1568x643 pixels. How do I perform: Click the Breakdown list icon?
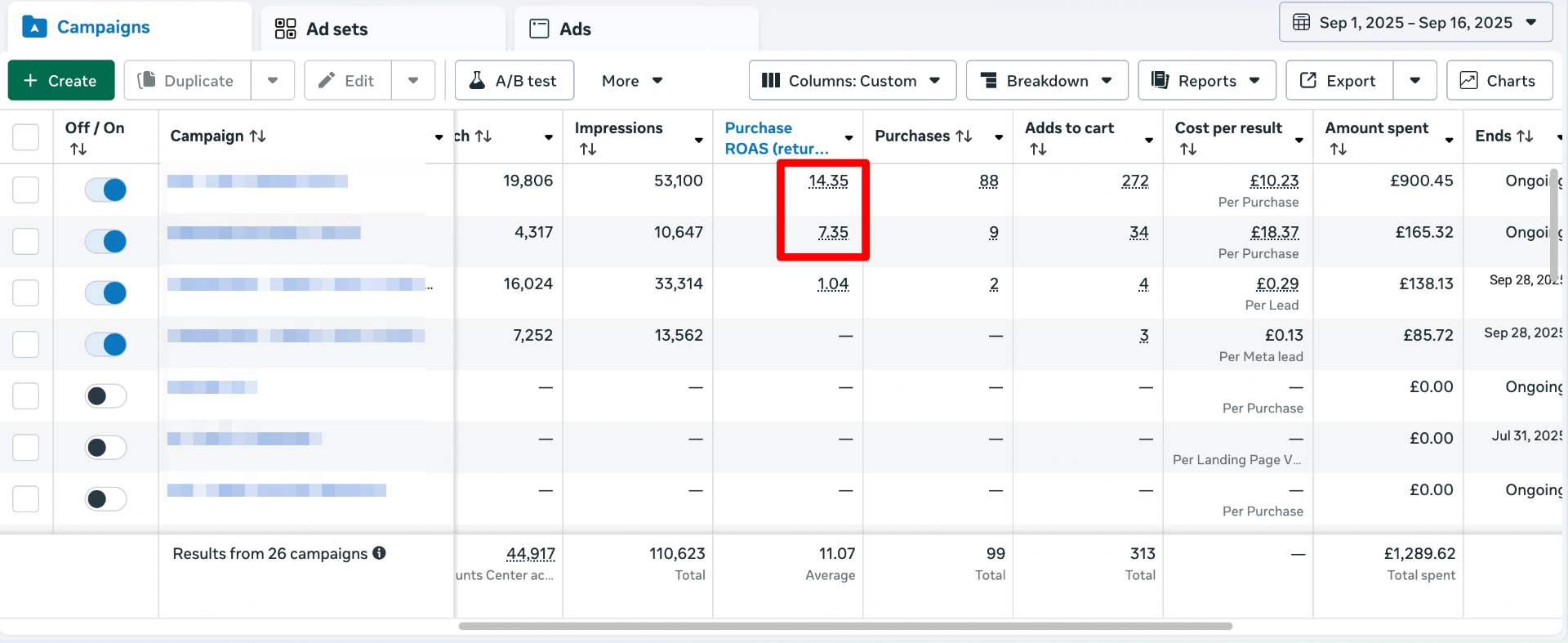(x=988, y=80)
